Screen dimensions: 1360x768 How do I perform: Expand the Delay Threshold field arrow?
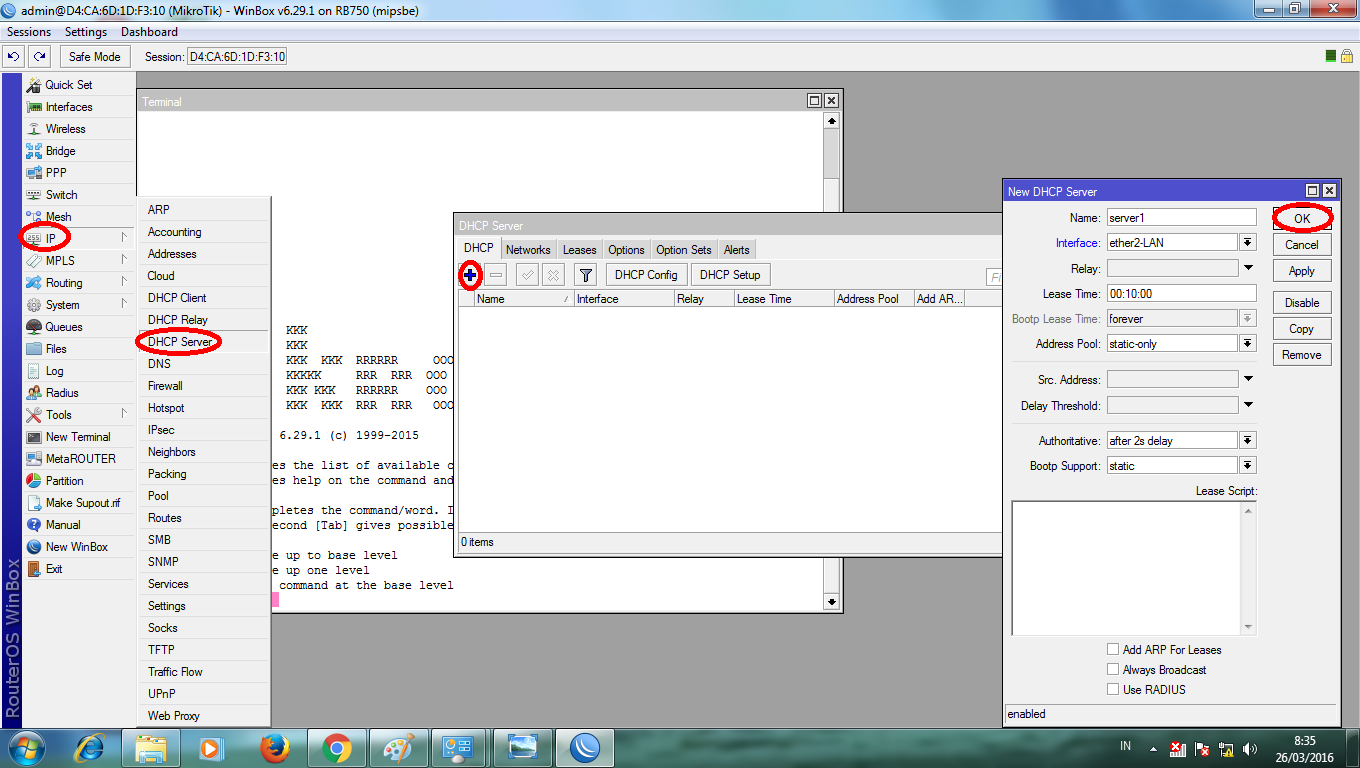[x=1248, y=406]
